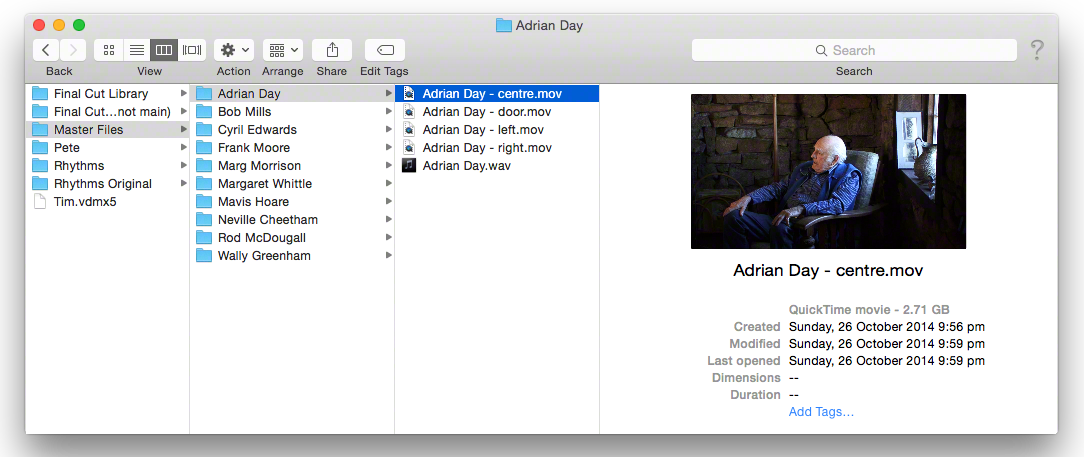Switch to Cover Flow view
This screenshot has height=457, width=1084.
[192, 50]
